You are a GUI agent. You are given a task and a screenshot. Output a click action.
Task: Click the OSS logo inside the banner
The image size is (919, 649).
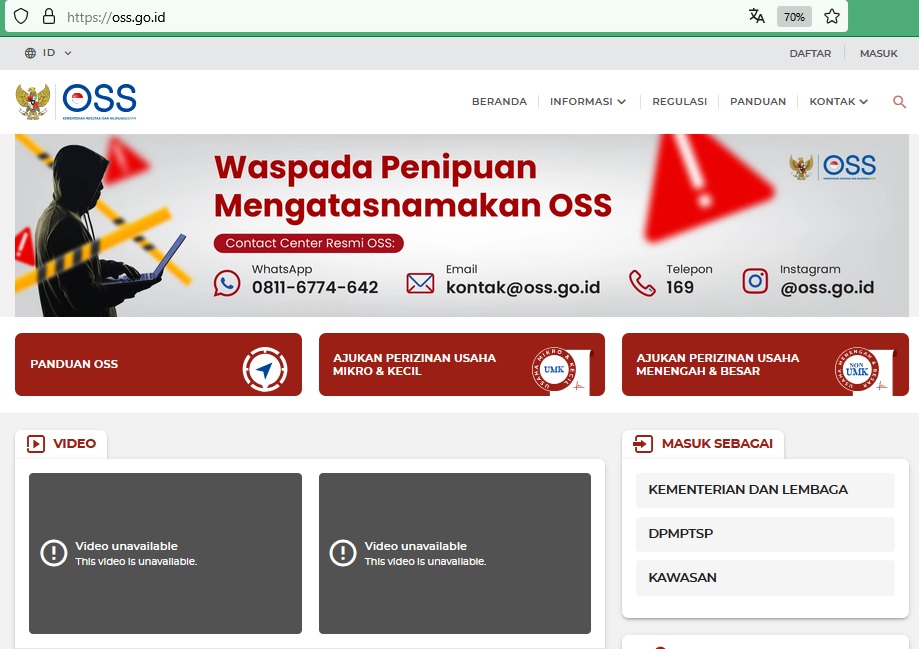pos(849,167)
